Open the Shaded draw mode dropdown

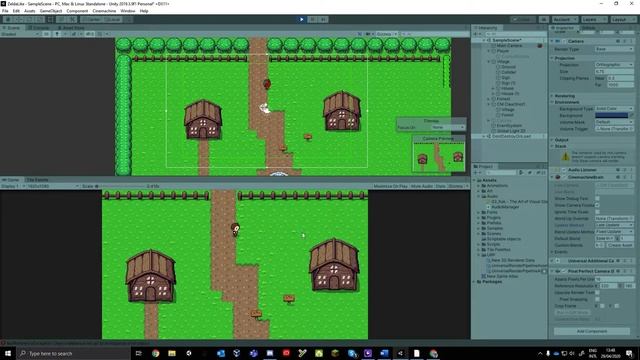click(x=20, y=34)
